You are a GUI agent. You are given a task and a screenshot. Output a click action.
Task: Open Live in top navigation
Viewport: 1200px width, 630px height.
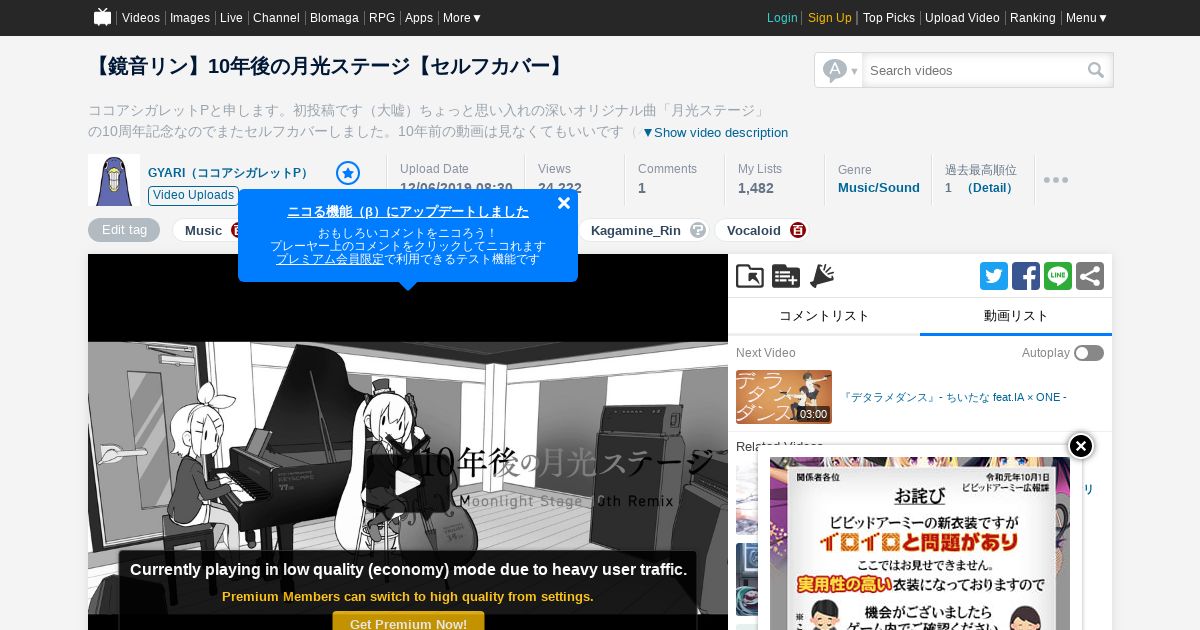point(231,18)
